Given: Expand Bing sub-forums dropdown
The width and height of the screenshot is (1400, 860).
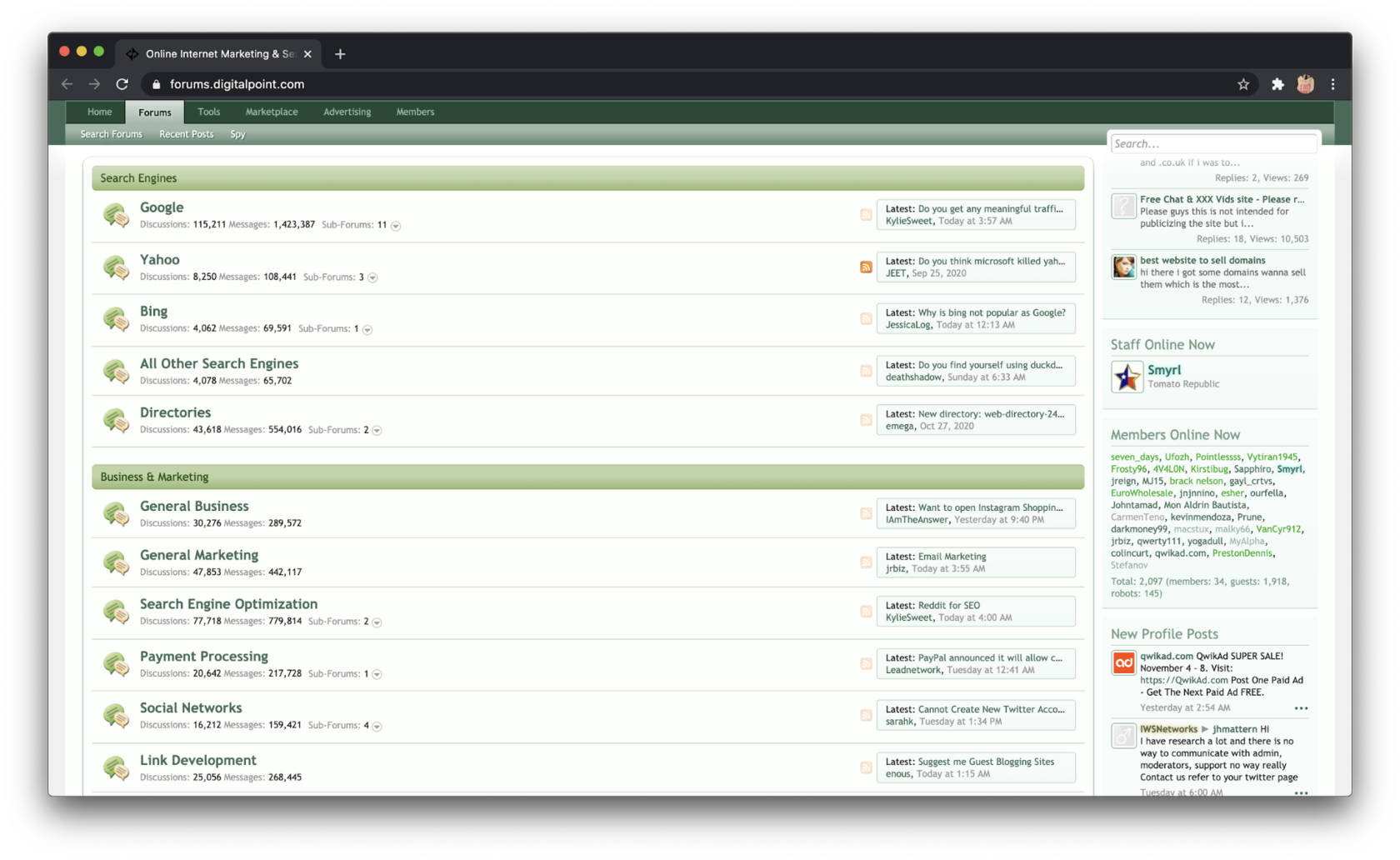Looking at the screenshot, I should pos(367,329).
